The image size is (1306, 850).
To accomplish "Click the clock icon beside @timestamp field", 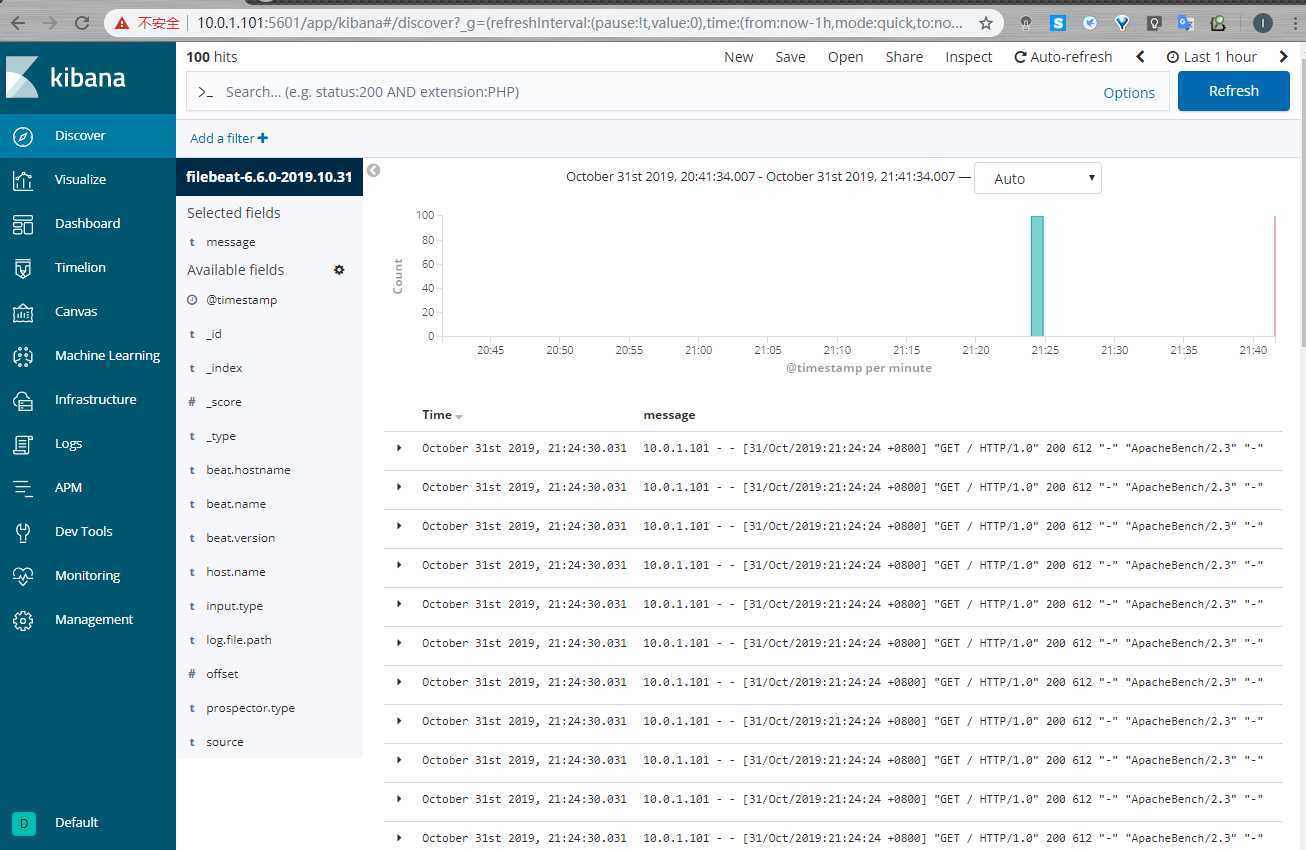I will click(192, 300).
